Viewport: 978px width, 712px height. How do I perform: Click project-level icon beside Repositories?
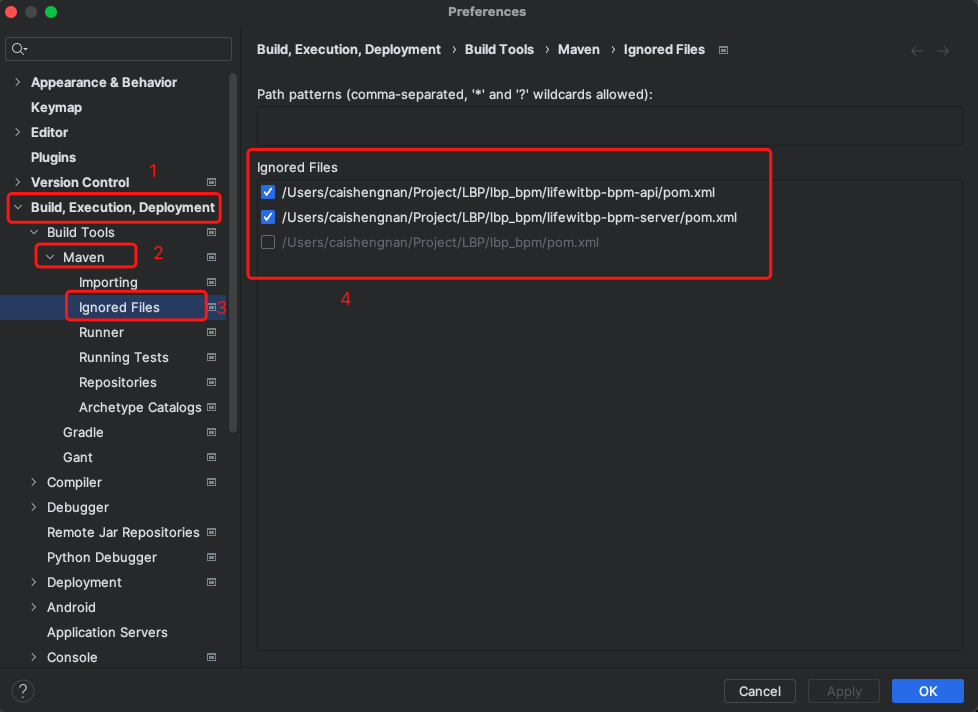coord(211,382)
